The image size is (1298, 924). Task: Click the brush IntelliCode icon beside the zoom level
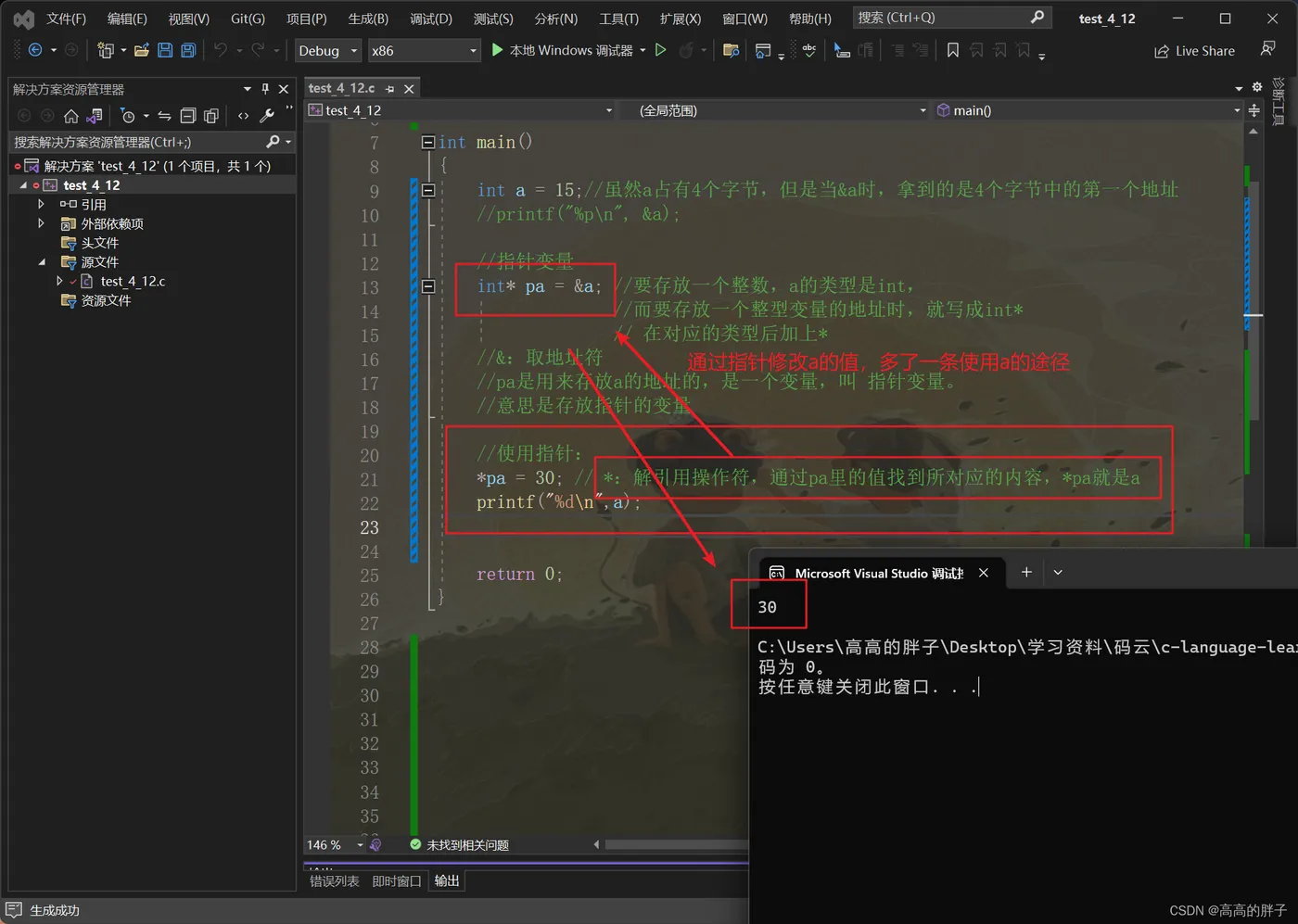(x=375, y=844)
